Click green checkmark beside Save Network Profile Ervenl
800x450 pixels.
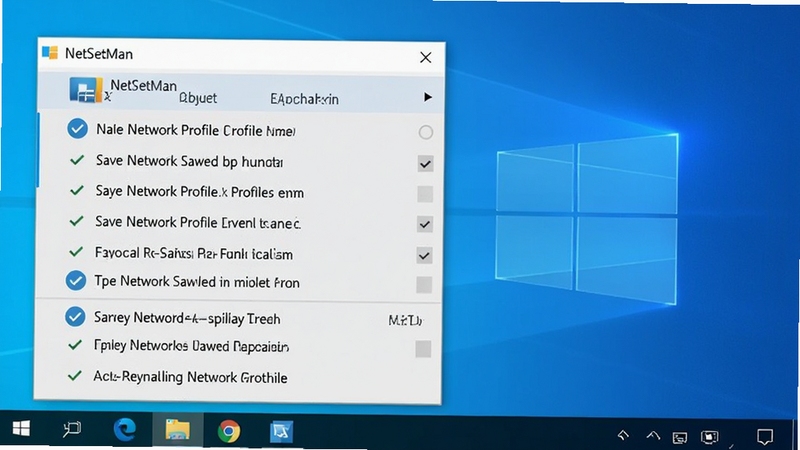[77, 221]
